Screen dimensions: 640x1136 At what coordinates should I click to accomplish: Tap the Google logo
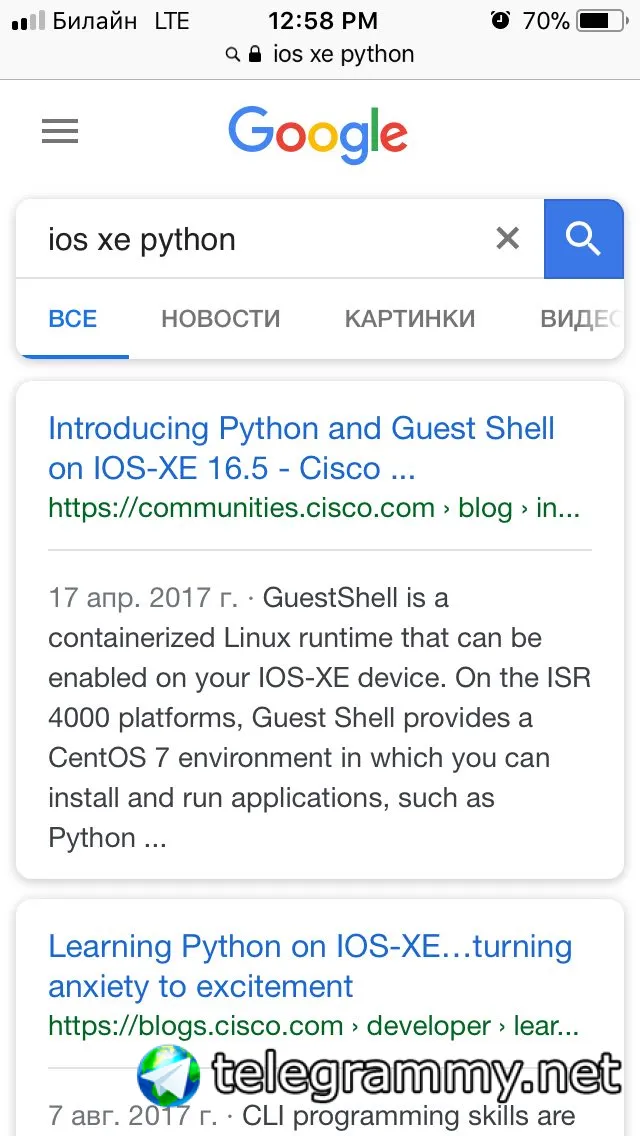(x=318, y=135)
